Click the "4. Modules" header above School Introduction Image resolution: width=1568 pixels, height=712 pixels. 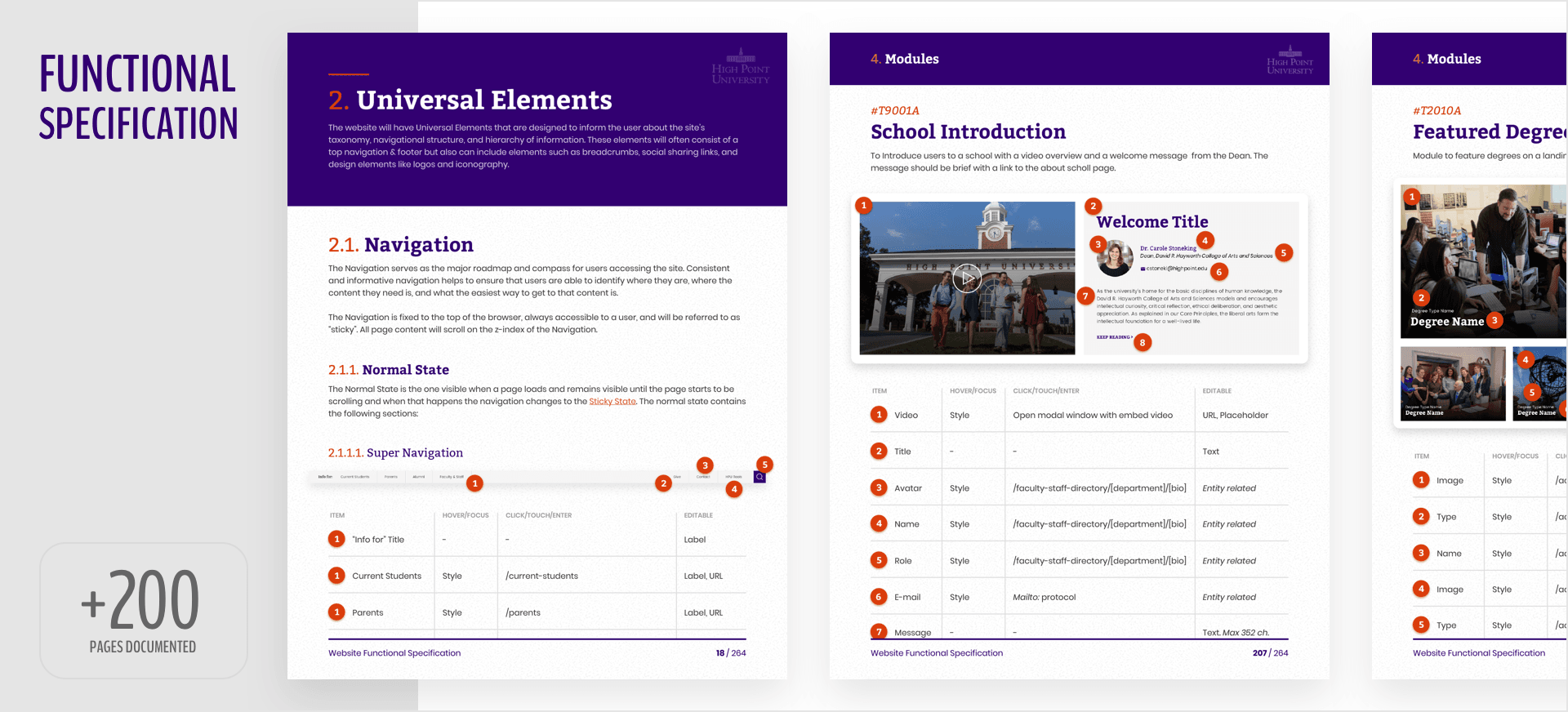pyautogui.click(x=905, y=59)
